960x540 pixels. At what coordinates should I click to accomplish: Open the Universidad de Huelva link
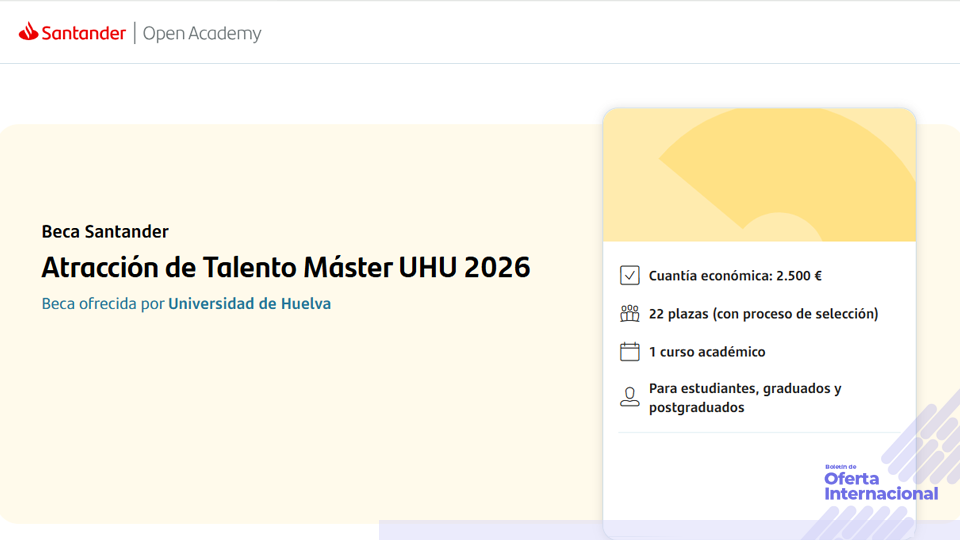[x=249, y=303]
